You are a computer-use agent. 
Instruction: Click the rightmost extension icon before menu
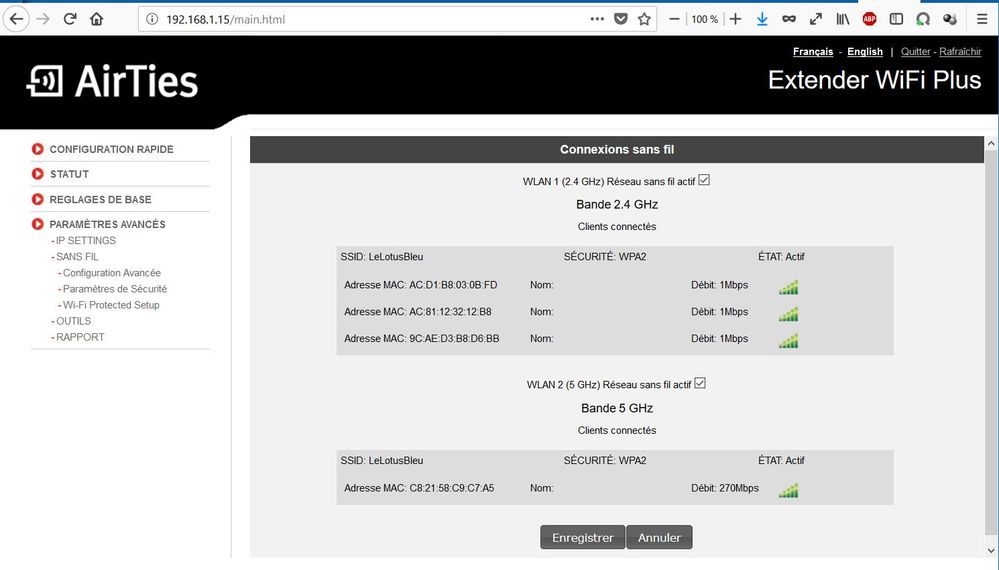(949, 19)
